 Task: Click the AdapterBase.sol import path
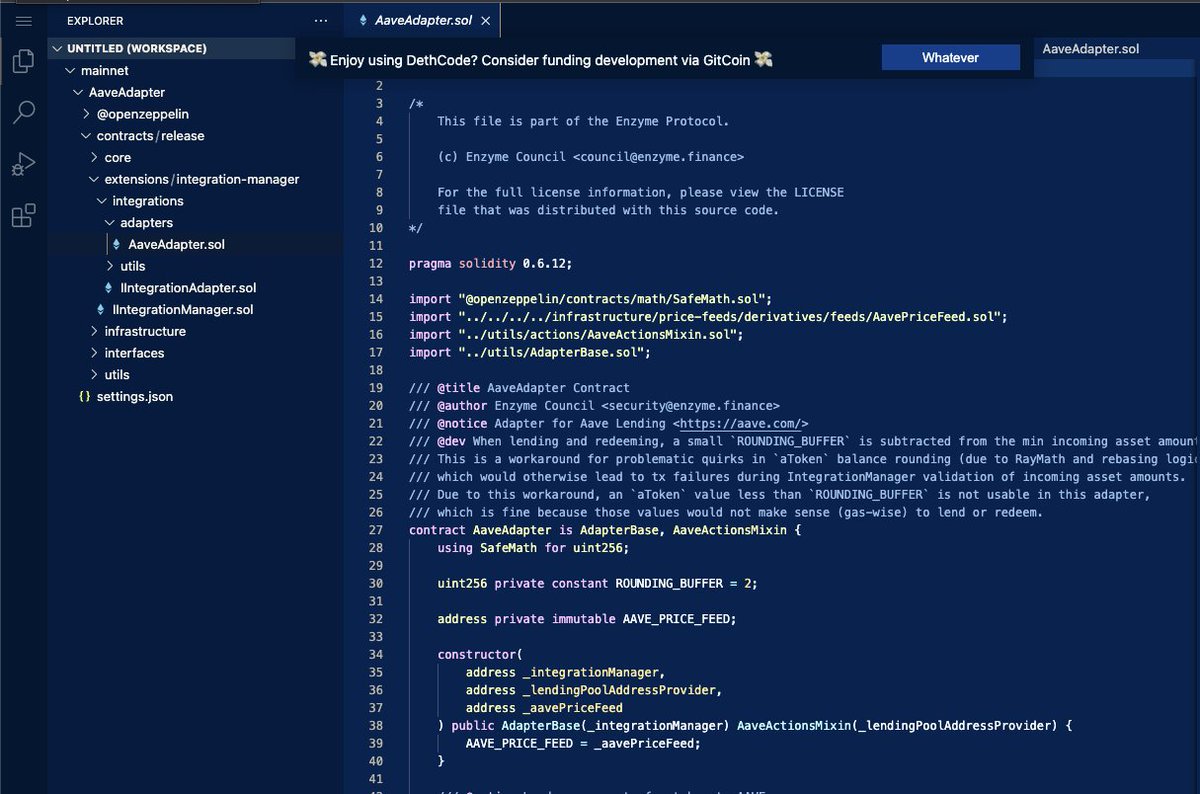tap(552, 353)
